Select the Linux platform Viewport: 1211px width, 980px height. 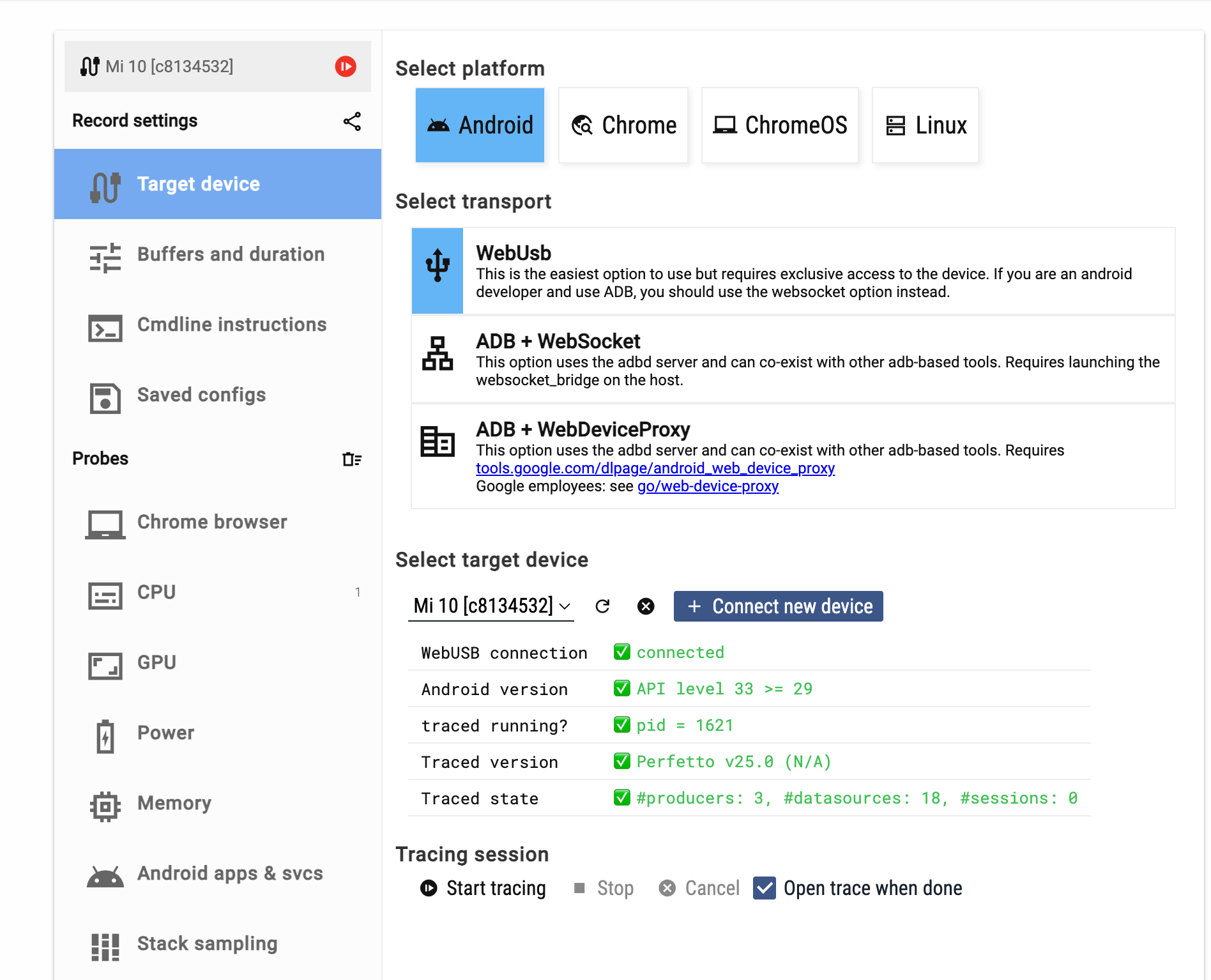pyautogui.click(x=925, y=125)
